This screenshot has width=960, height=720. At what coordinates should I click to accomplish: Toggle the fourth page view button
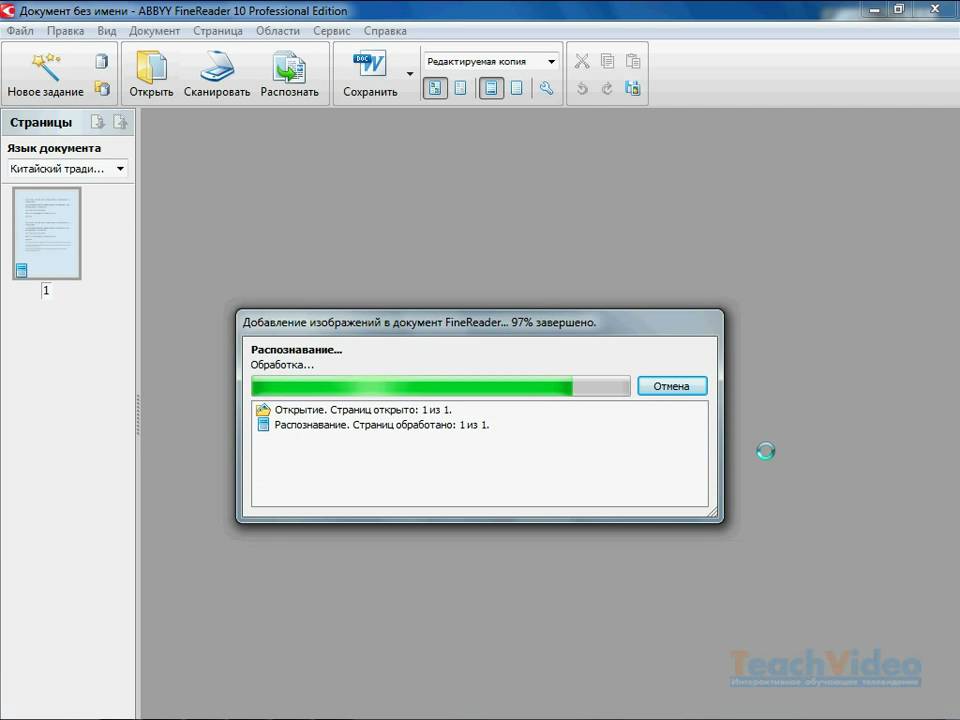tap(517, 89)
